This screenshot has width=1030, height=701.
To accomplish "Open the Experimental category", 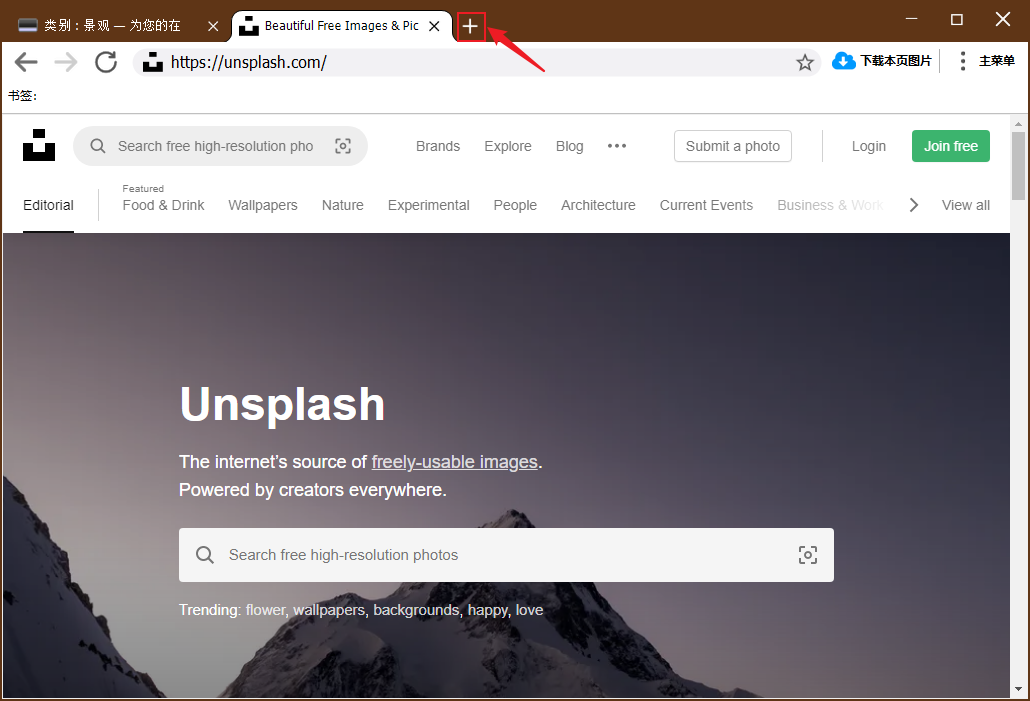I will tap(428, 205).
